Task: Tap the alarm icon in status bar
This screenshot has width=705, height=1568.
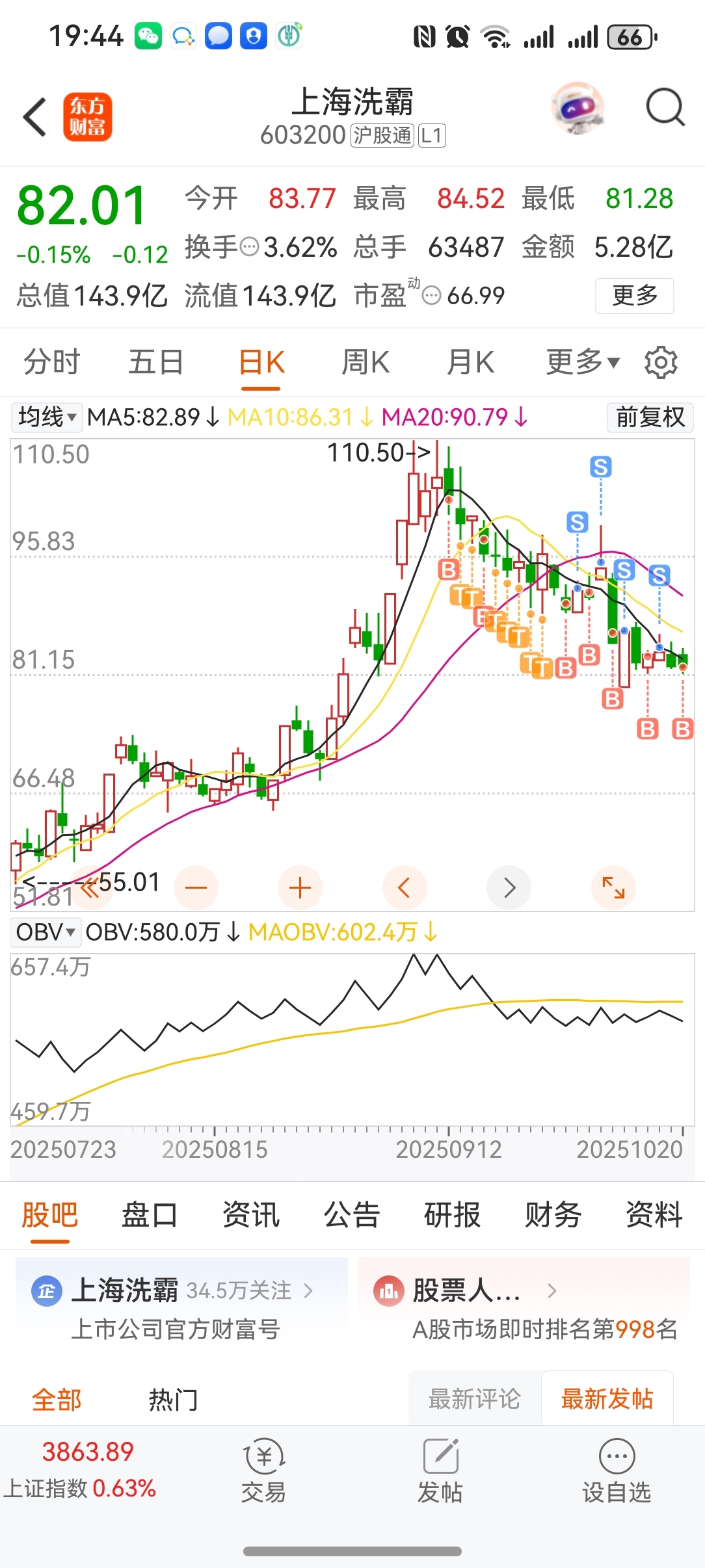Action: click(458, 36)
